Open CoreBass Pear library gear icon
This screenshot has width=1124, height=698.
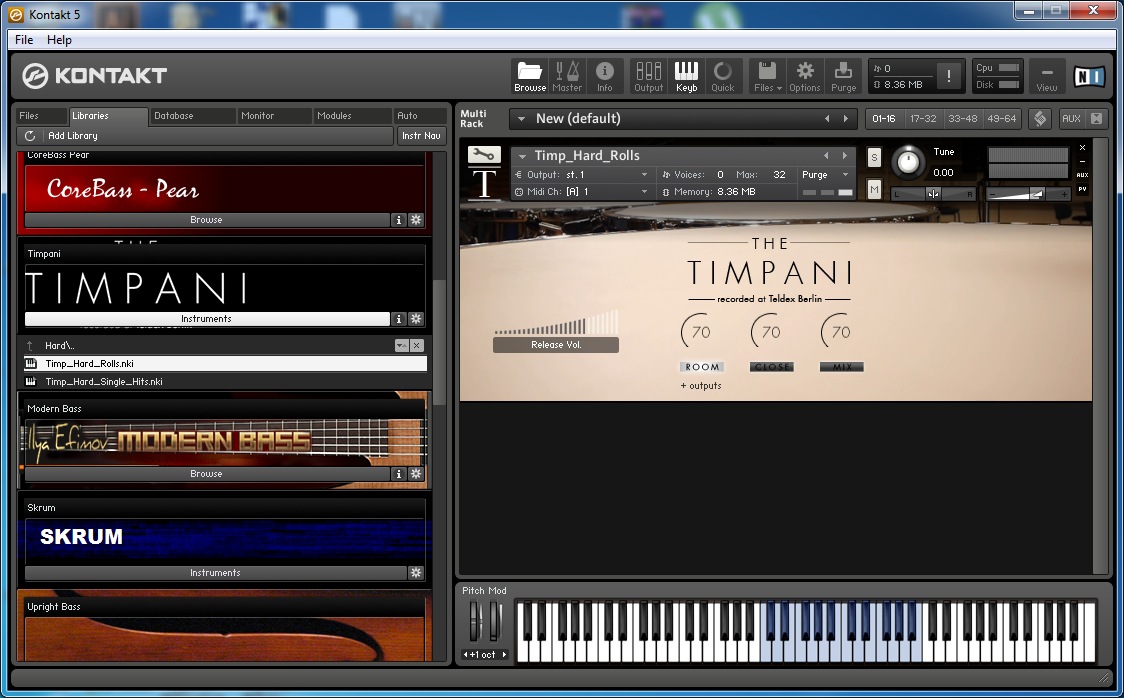click(416, 220)
